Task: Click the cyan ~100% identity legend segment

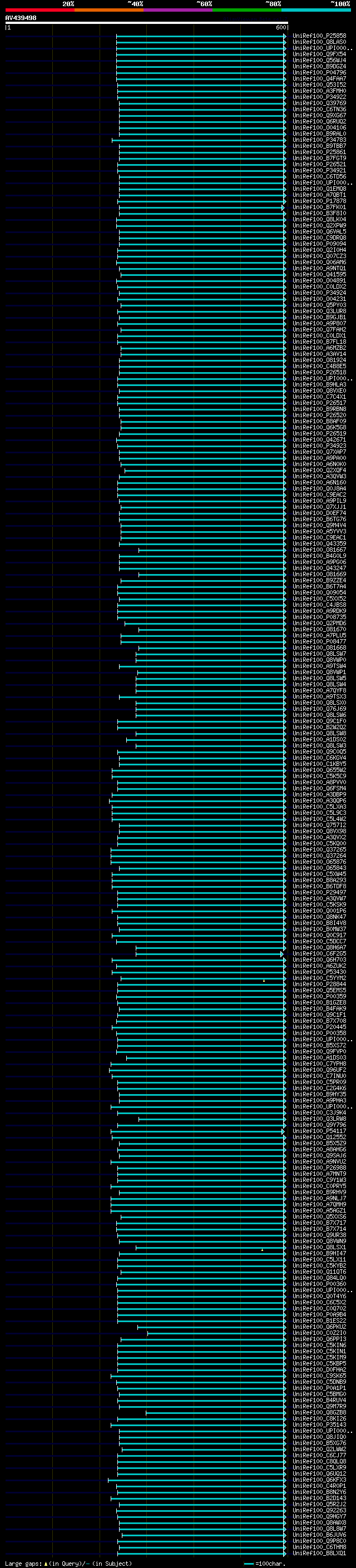Action: 316,10
